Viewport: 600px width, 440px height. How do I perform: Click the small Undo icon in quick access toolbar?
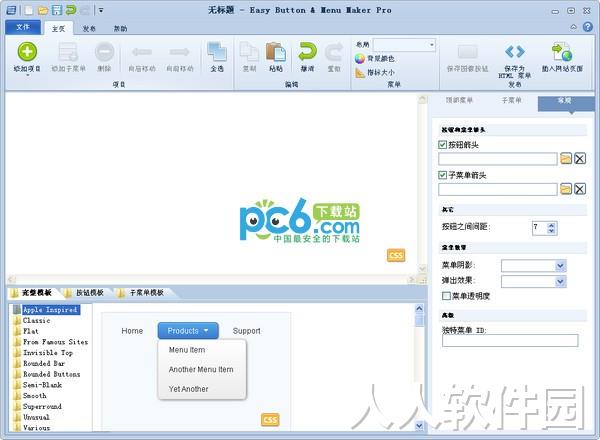click(x=71, y=10)
